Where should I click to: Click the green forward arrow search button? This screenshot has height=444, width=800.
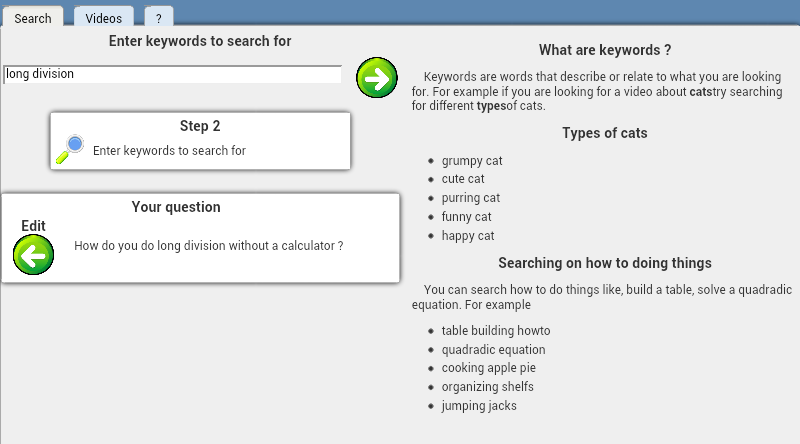(x=377, y=78)
